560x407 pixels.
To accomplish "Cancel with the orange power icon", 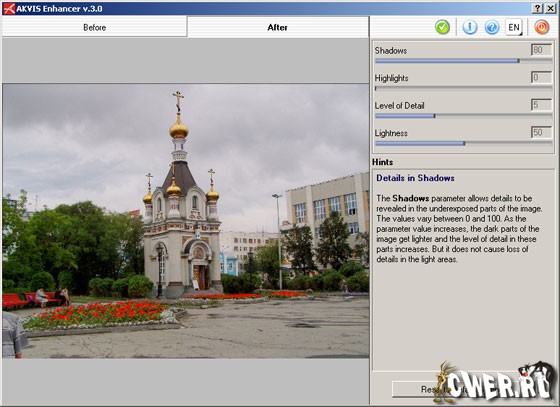I will click(541, 27).
